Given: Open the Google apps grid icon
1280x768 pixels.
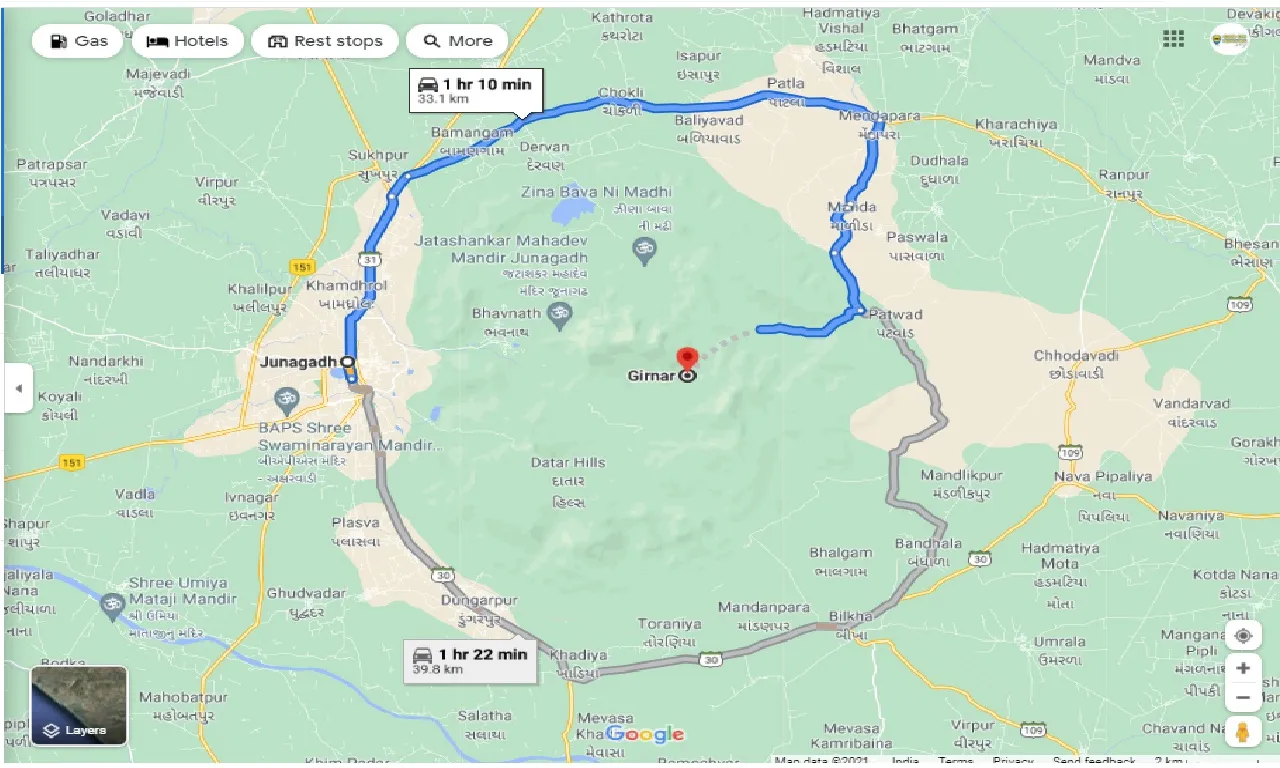Looking at the screenshot, I should (1173, 38).
